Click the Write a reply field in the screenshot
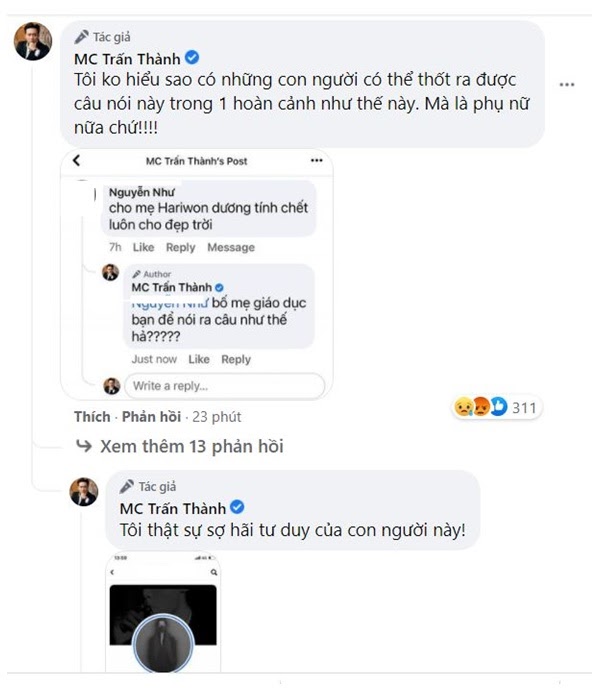 (x=225, y=386)
